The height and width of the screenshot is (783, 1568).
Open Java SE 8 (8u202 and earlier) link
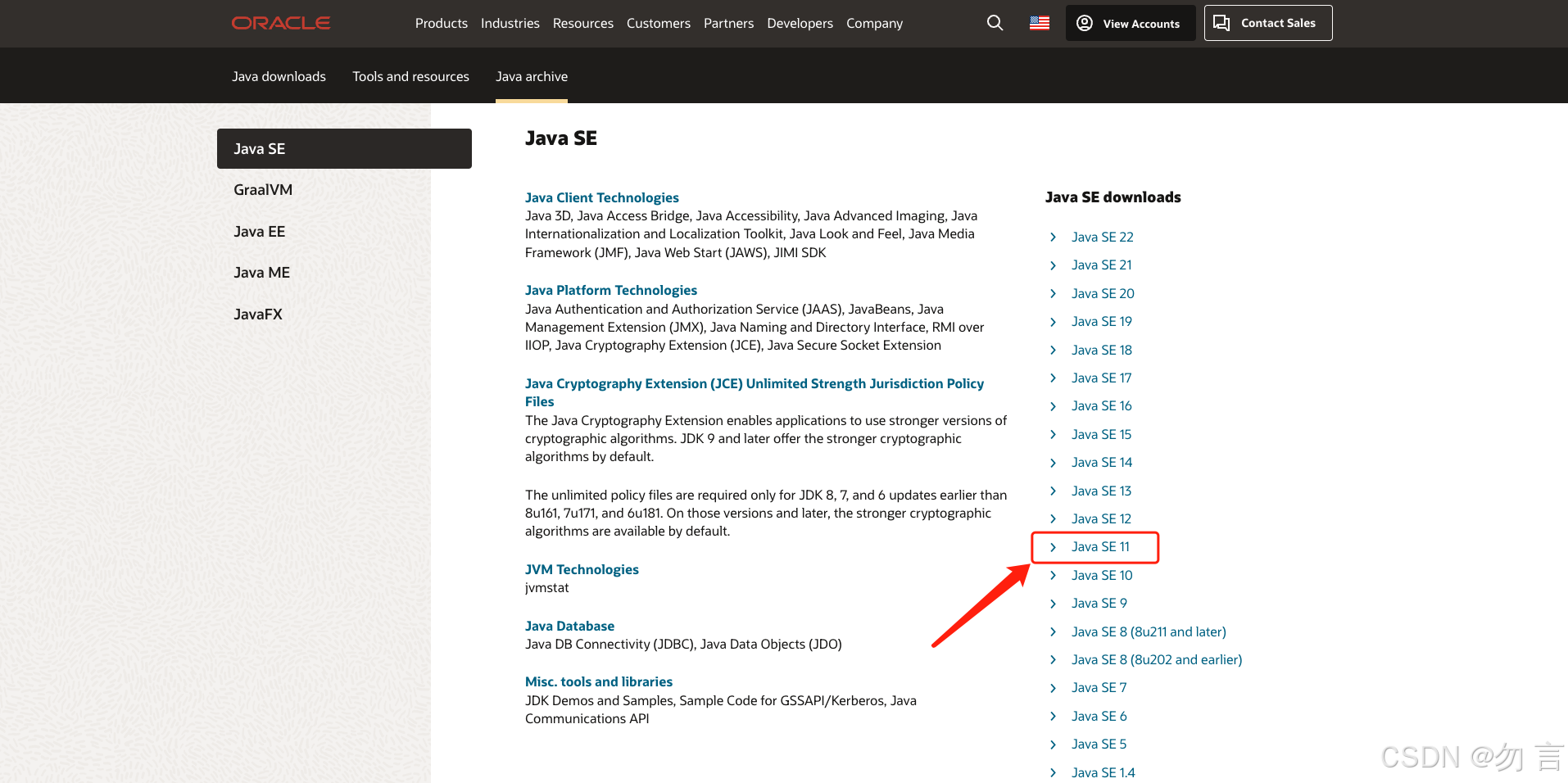[x=1157, y=659]
